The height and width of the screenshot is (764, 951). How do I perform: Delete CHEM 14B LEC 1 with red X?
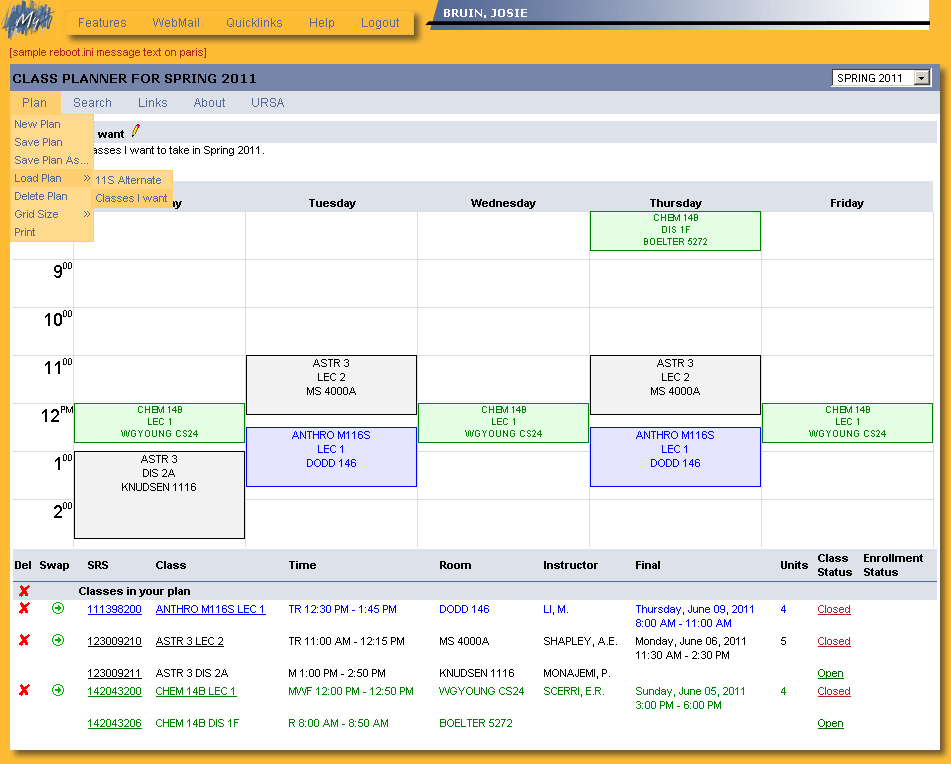pos(24,691)
